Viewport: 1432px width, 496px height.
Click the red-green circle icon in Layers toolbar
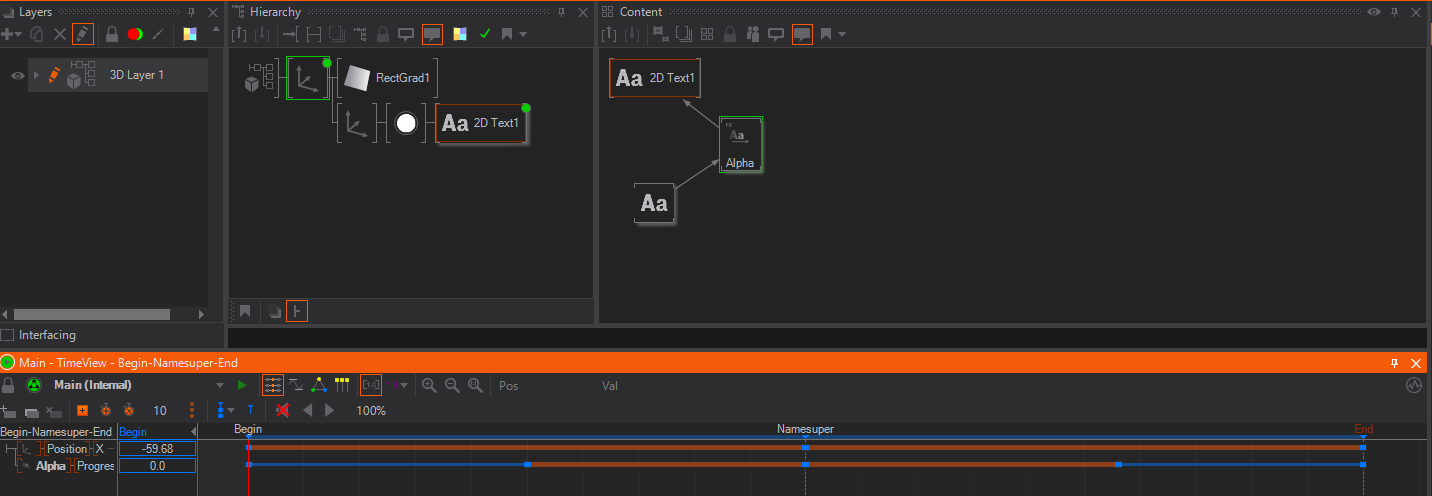pos(134,34)
